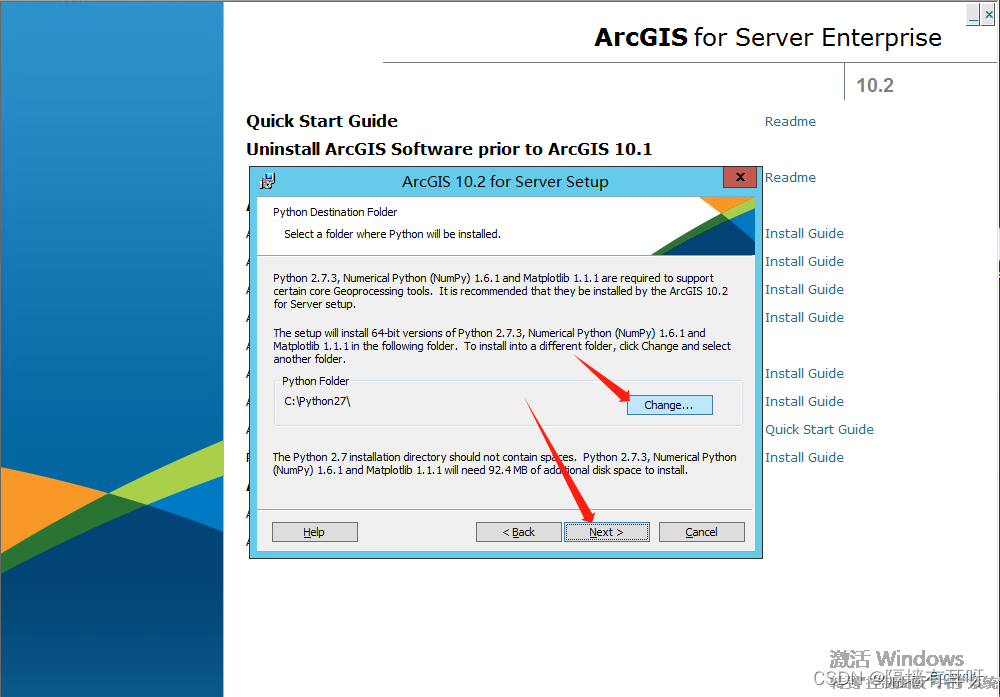
Task: Click the Change... button to pick another Python folder
Action: 670,404
